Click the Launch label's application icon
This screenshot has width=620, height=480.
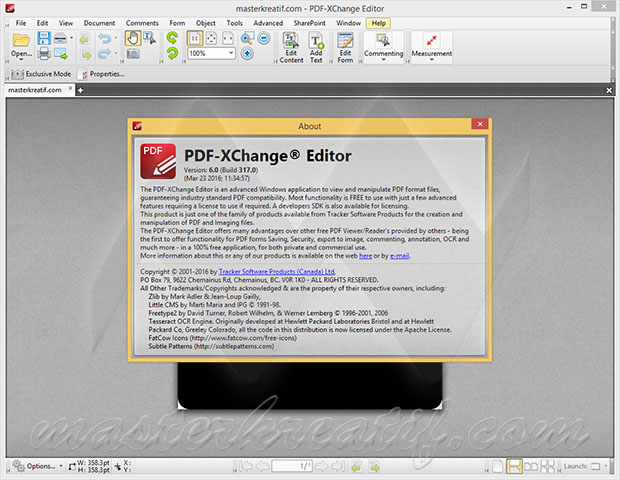pyautogui.click(x=595, y=467)
